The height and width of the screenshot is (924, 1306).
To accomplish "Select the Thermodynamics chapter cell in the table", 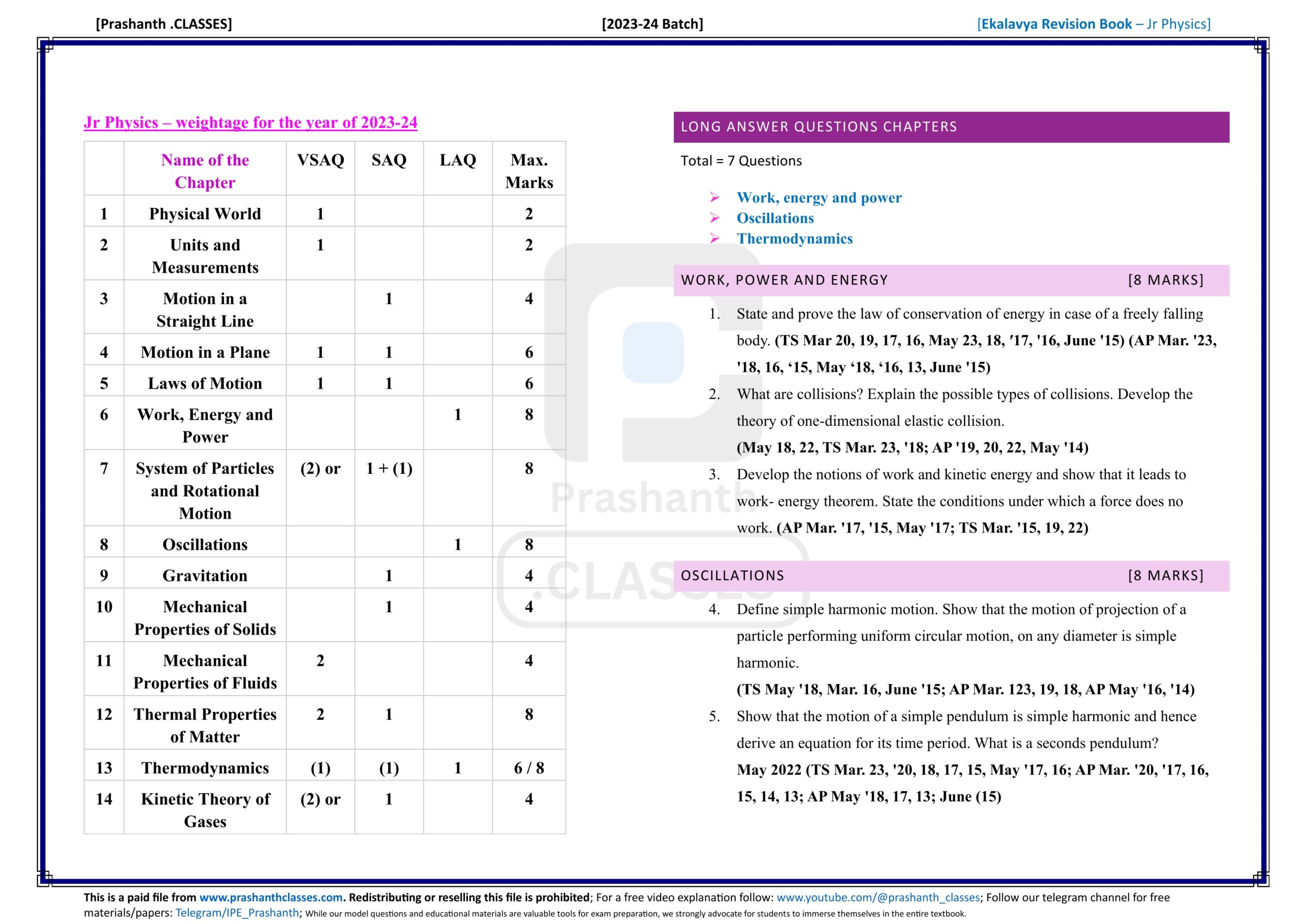I will pos(205,767).
